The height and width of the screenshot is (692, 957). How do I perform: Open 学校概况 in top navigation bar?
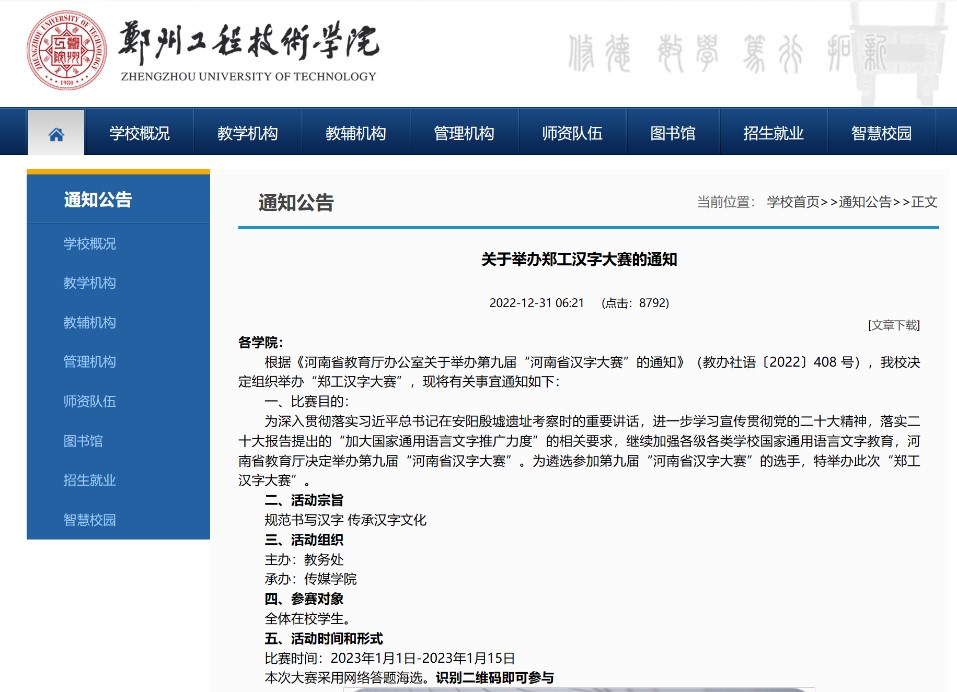[139, 133]
